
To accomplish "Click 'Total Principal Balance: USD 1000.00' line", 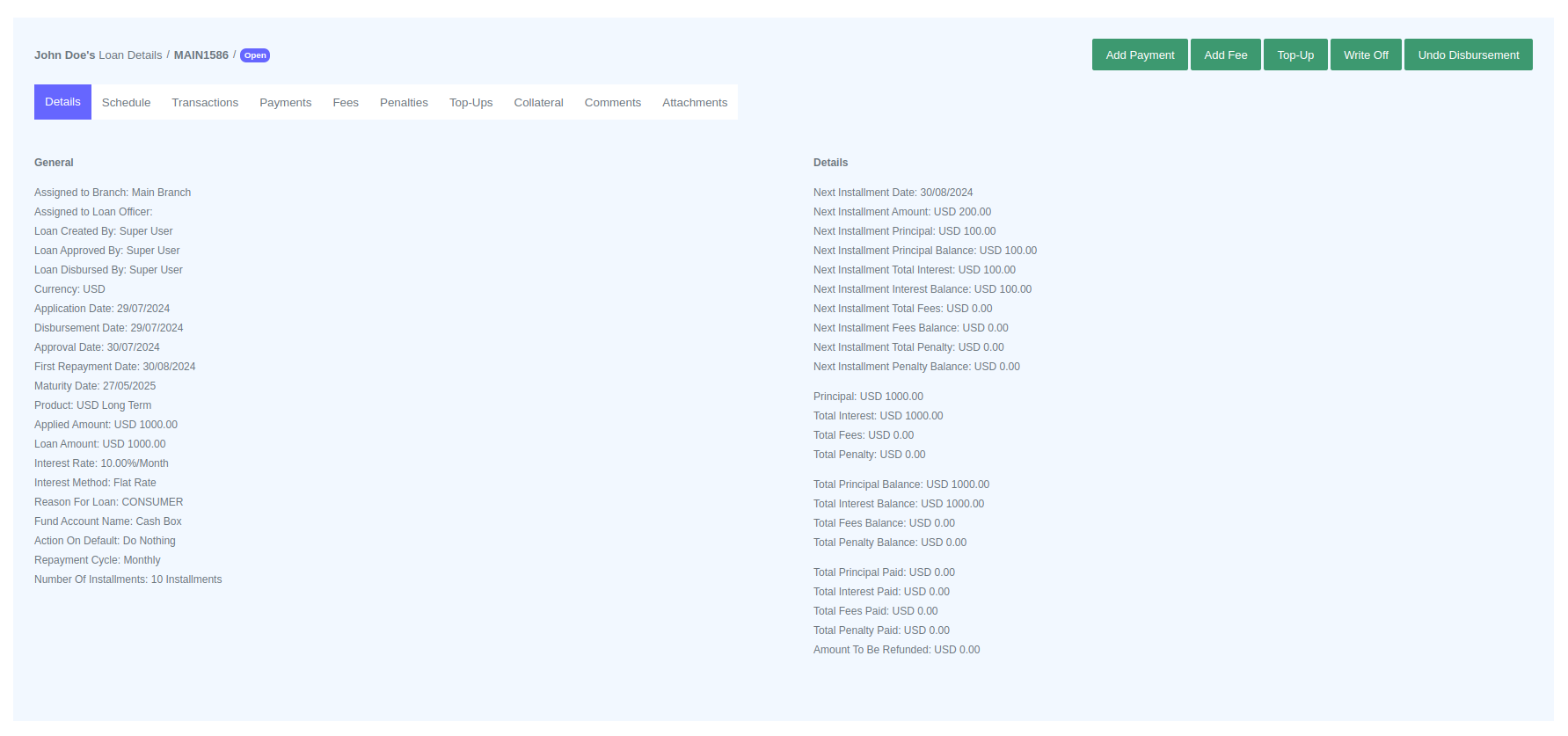I will point(901,485).
